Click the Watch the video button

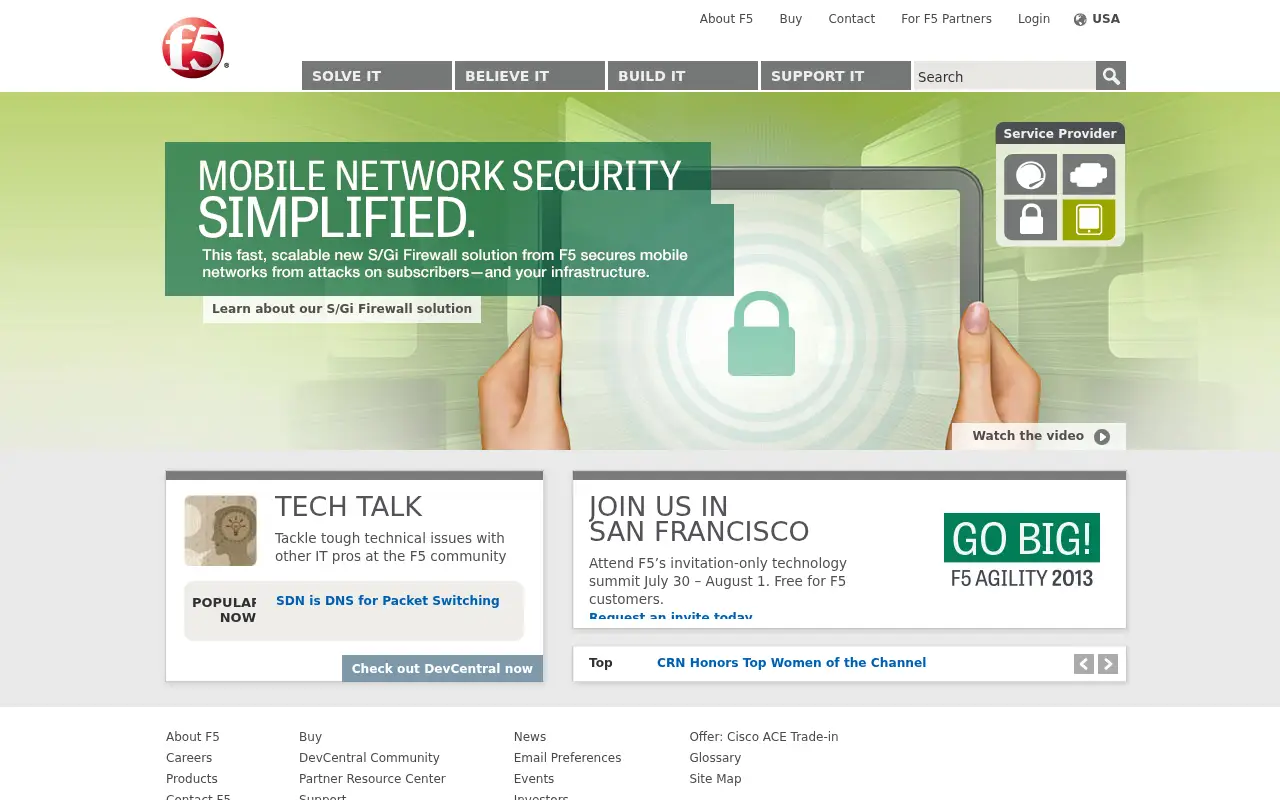(x=1039, y=436)
